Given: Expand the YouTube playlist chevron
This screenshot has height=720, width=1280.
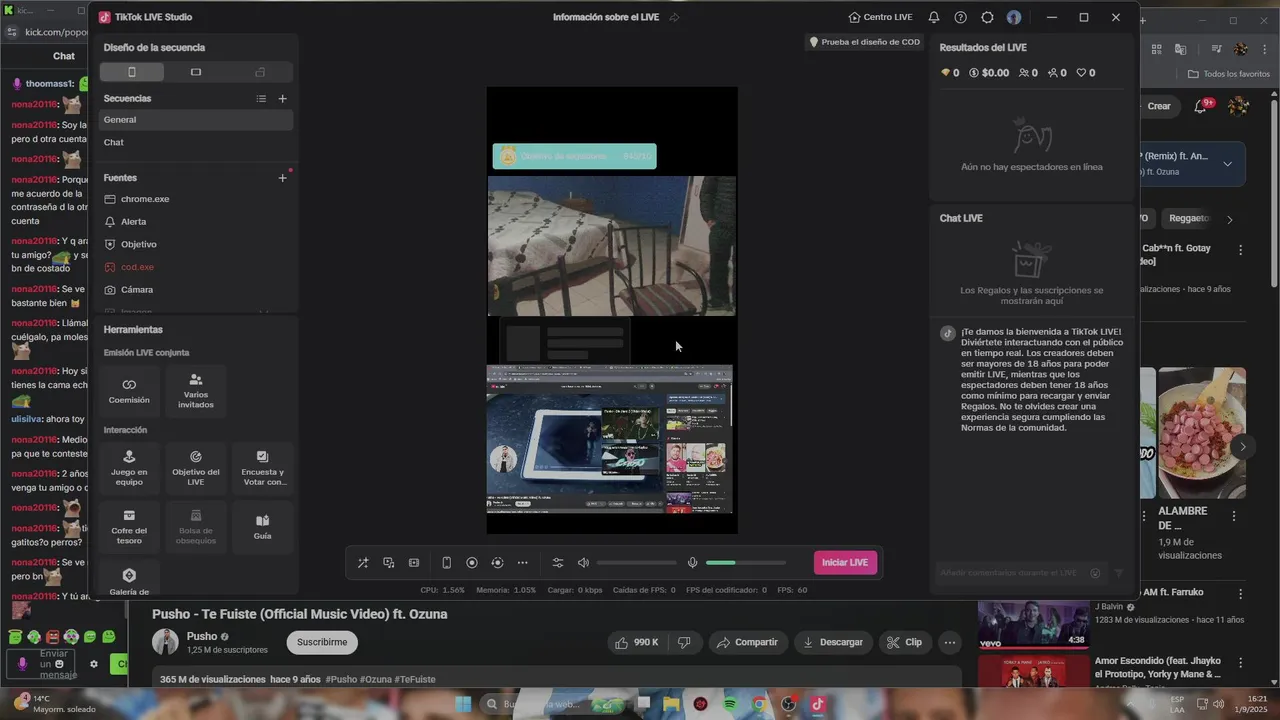Looking at the screenshot, I should coord(1228,164).
